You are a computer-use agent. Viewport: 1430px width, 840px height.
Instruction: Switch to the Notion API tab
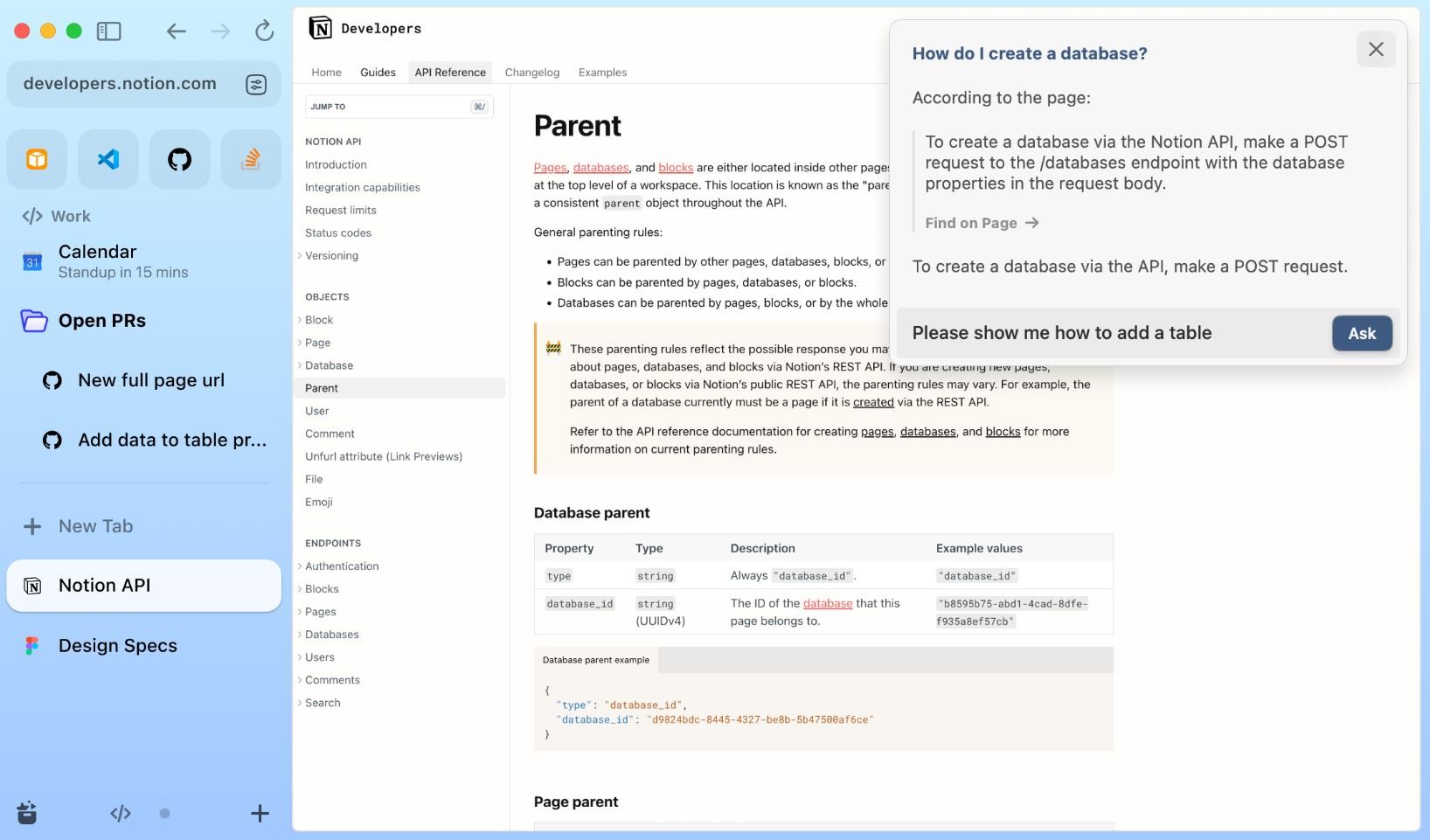pyautogui.click(x=143, y=586)
